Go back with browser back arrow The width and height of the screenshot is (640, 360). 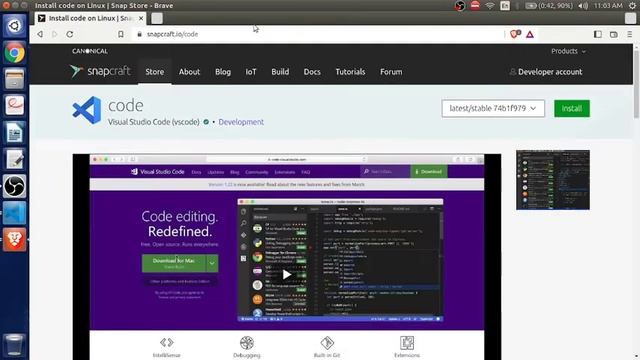pos(40,34)
